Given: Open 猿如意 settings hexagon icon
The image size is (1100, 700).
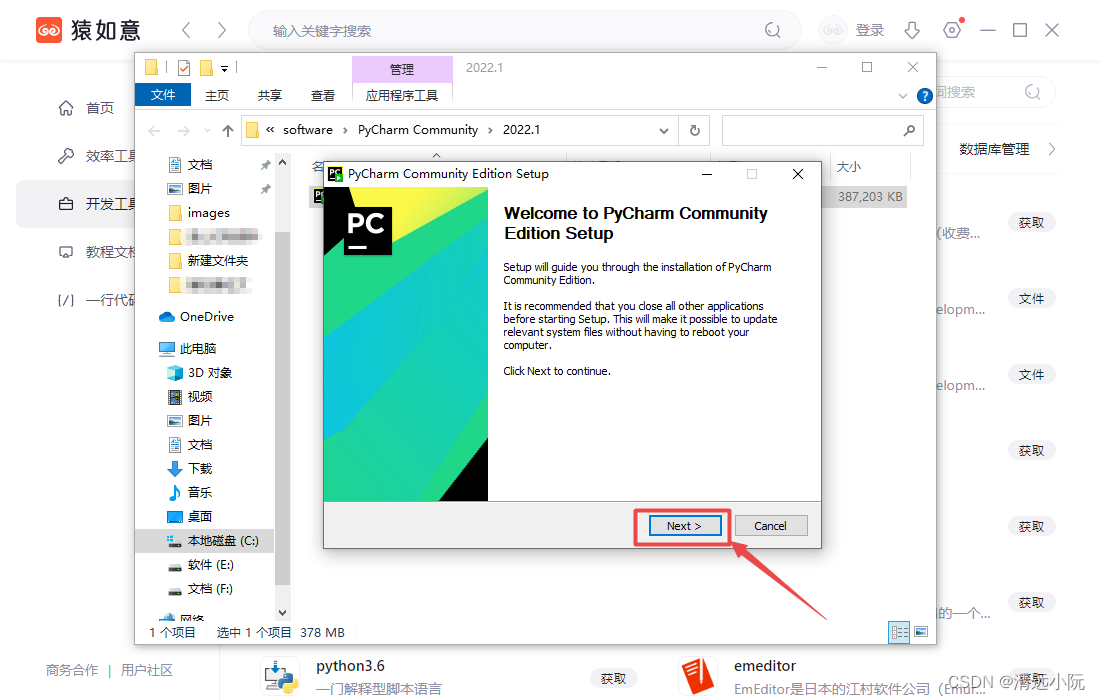Looking at the screenshot, I should coord(952,30).
